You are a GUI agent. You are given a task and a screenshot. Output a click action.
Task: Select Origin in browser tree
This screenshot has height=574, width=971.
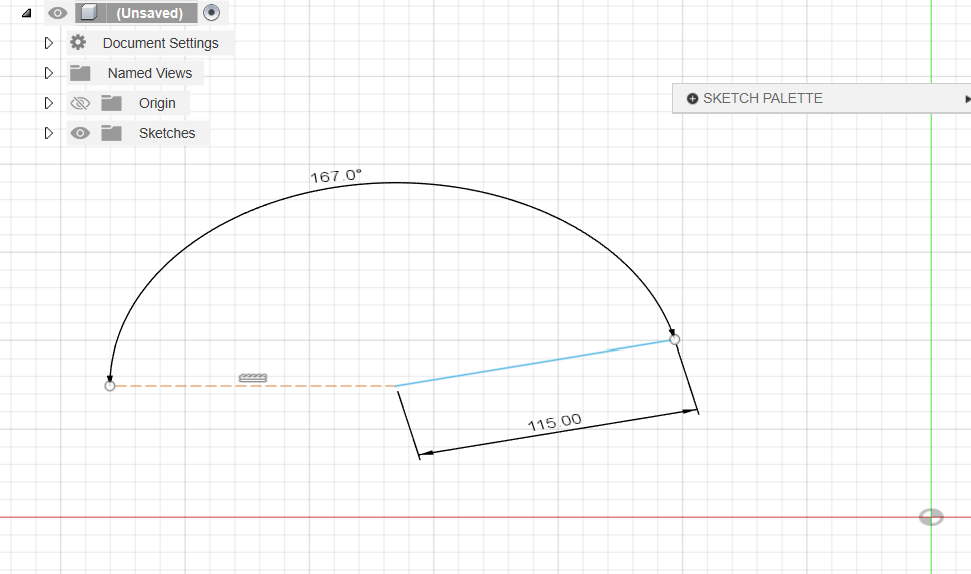tap(157, 103)
